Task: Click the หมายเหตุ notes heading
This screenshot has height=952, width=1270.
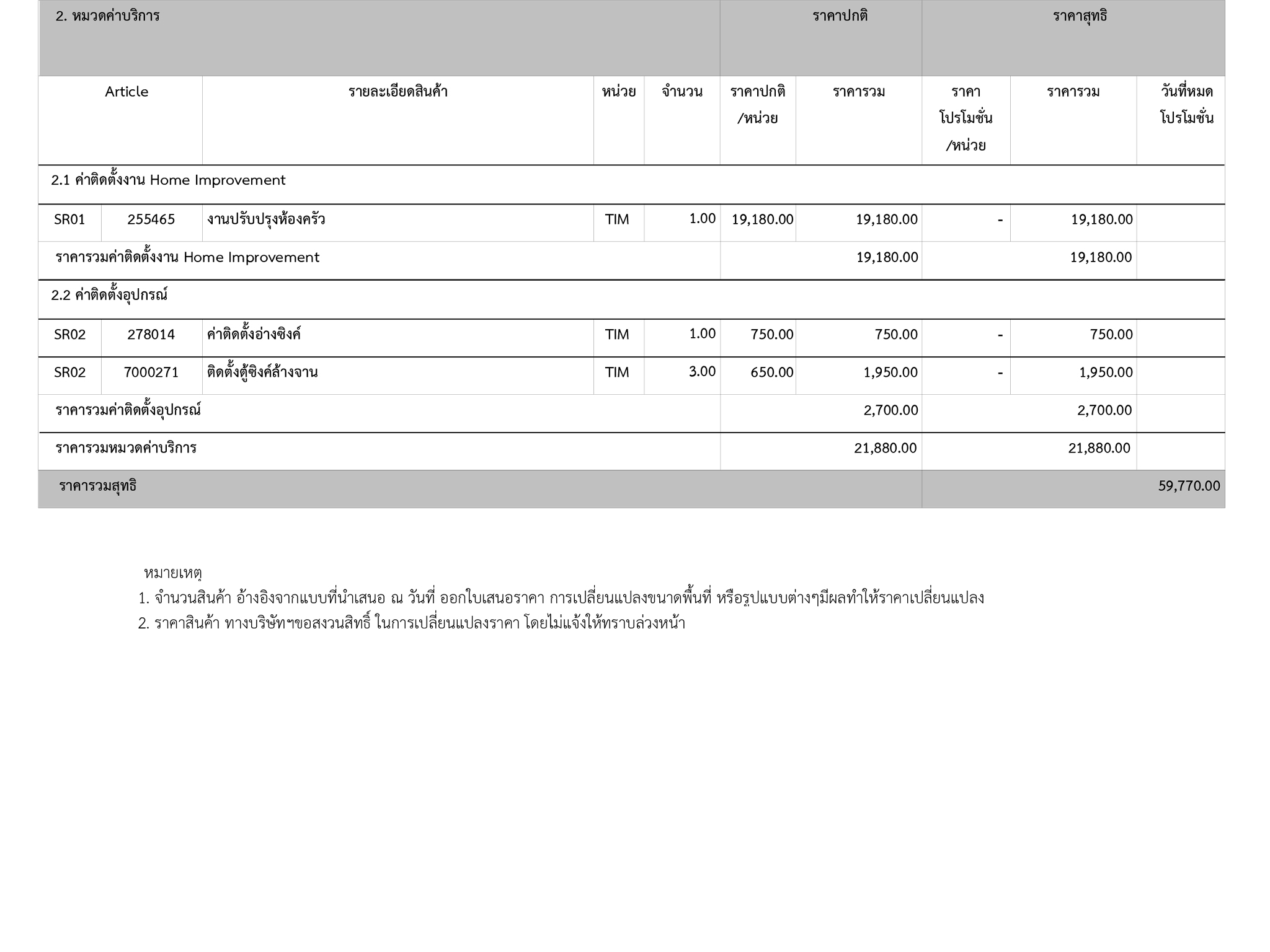Action: pos(173,573)
